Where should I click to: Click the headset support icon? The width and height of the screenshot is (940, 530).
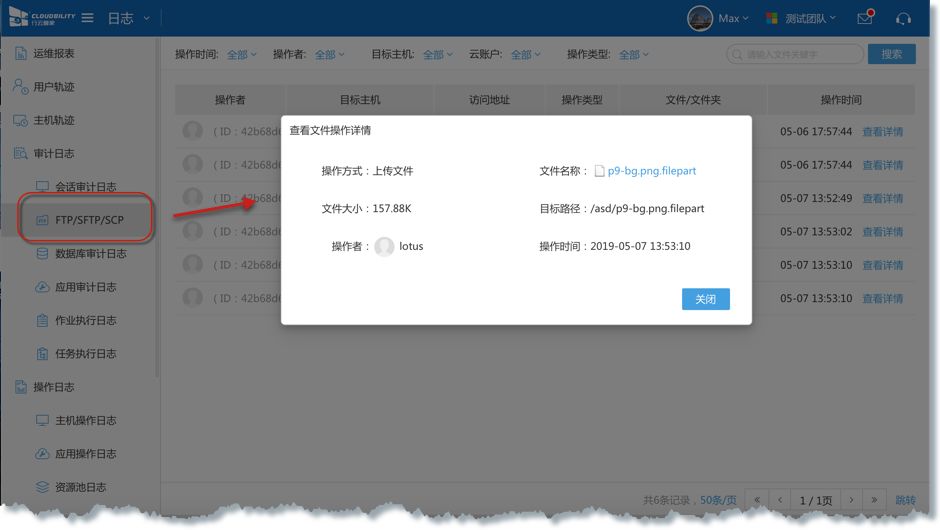tap(903, 19)
